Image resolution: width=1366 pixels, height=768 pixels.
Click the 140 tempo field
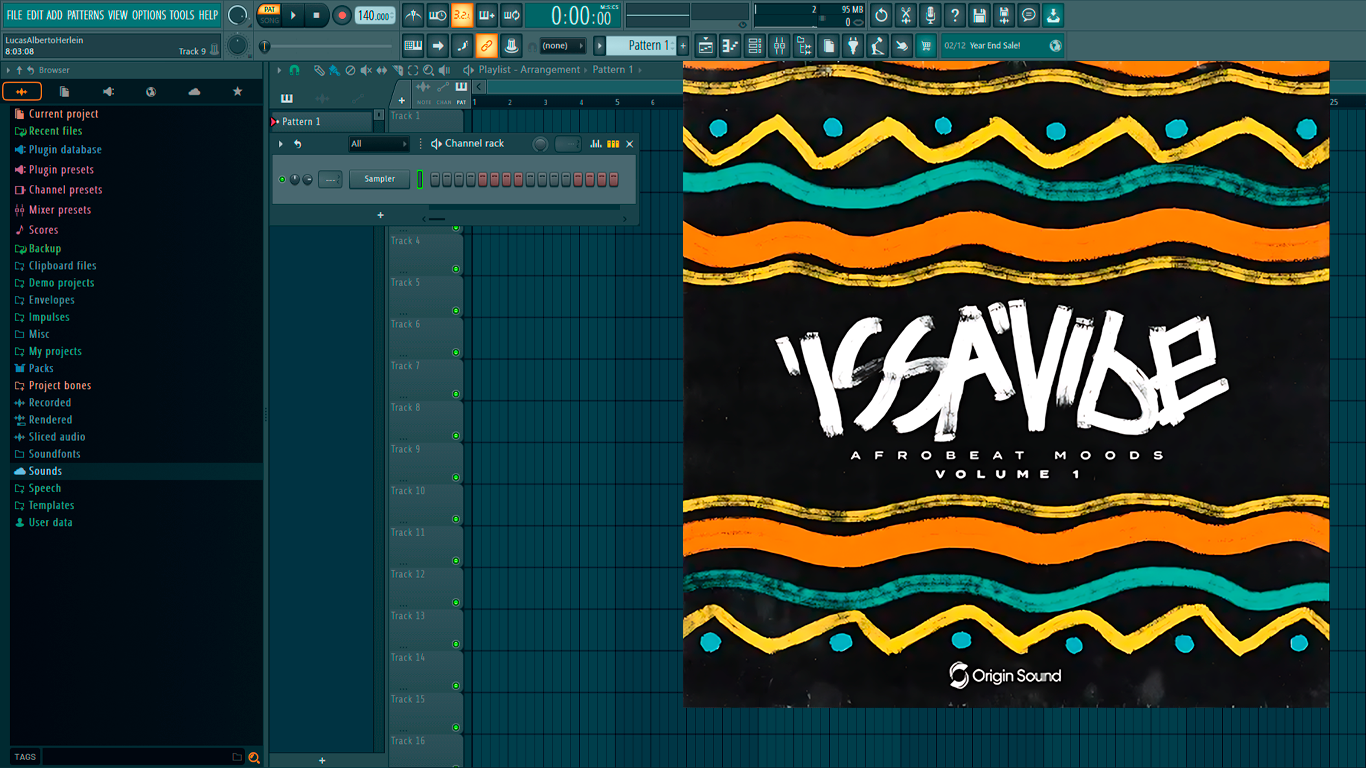click(375, 15)
